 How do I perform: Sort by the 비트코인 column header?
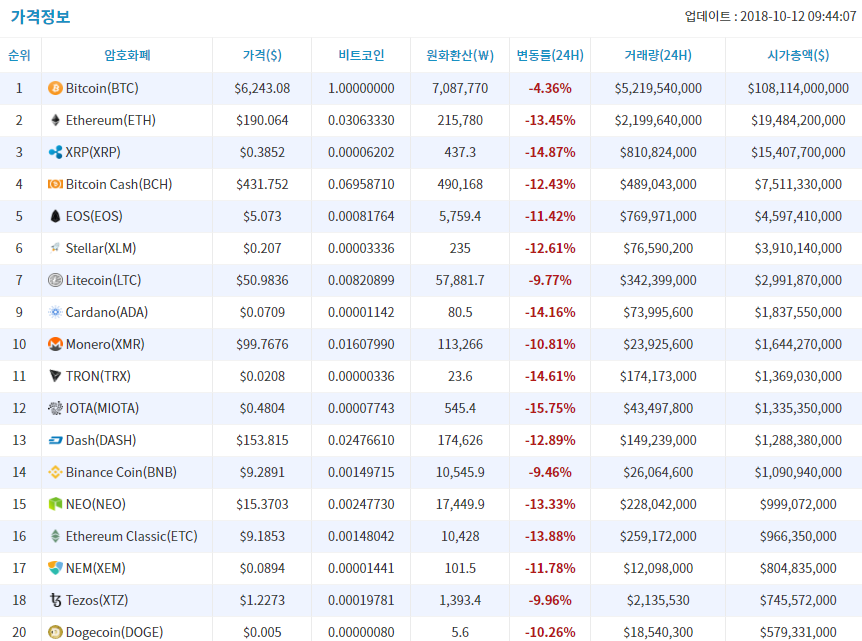click(361, 55)
